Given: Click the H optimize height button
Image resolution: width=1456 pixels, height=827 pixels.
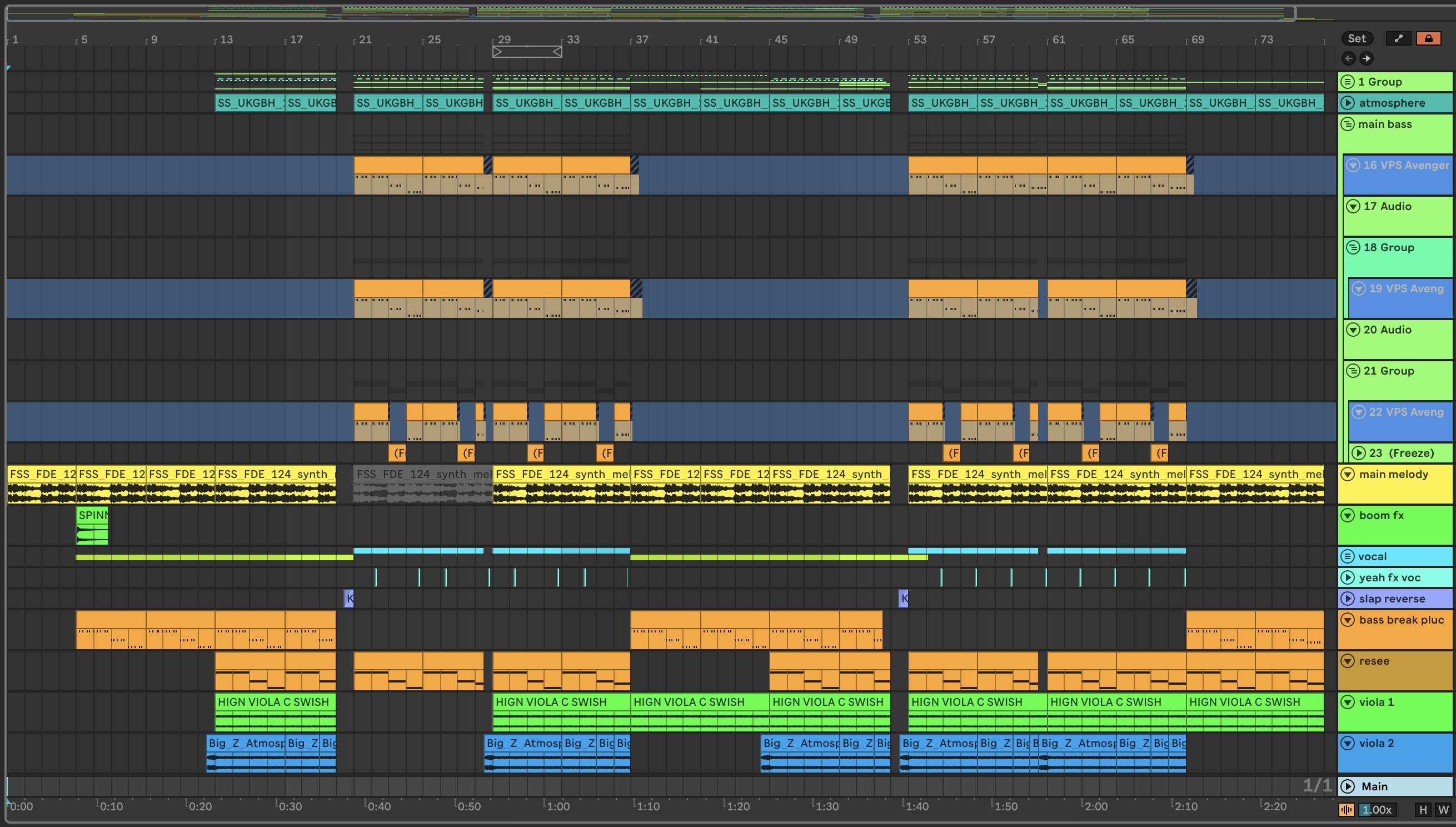Looking at the screenshot, I should click(1423, 810).
